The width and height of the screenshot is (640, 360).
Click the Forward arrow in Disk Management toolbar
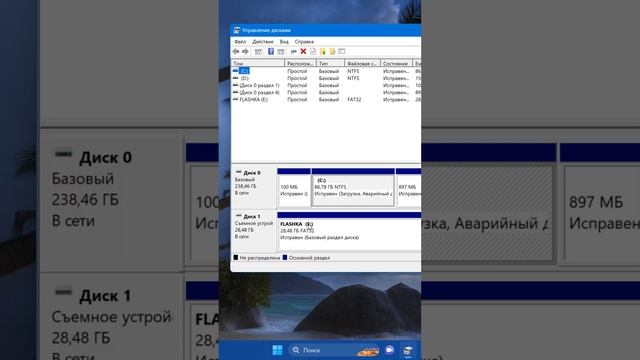tap(245, 51)
